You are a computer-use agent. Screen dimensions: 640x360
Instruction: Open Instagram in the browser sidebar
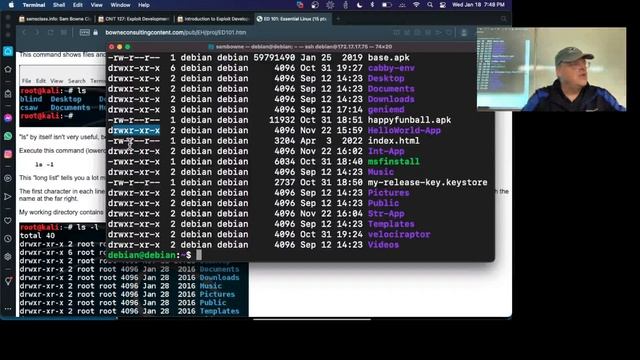click(x=8, y=154)
